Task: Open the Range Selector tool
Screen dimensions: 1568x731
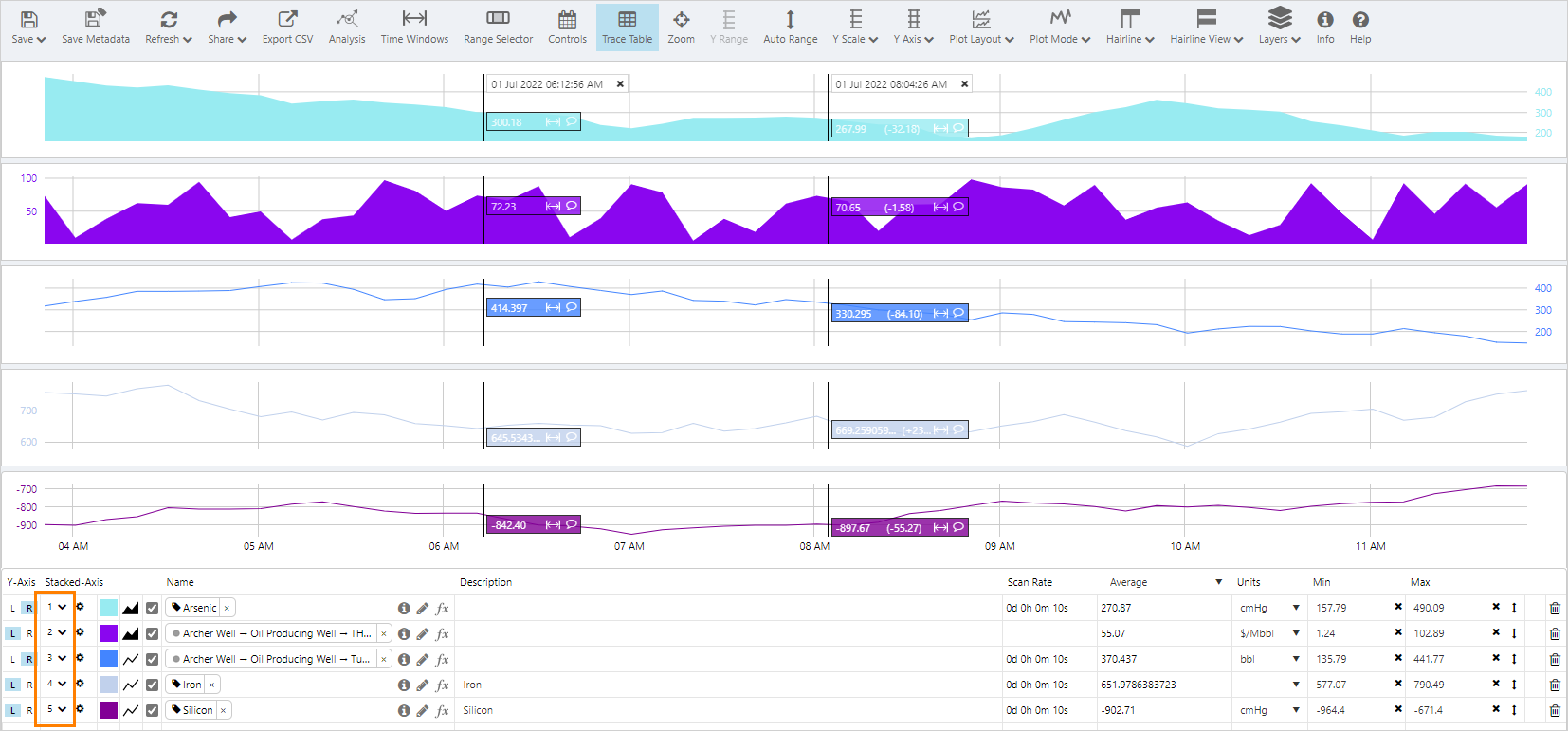Action: [498, 27]
